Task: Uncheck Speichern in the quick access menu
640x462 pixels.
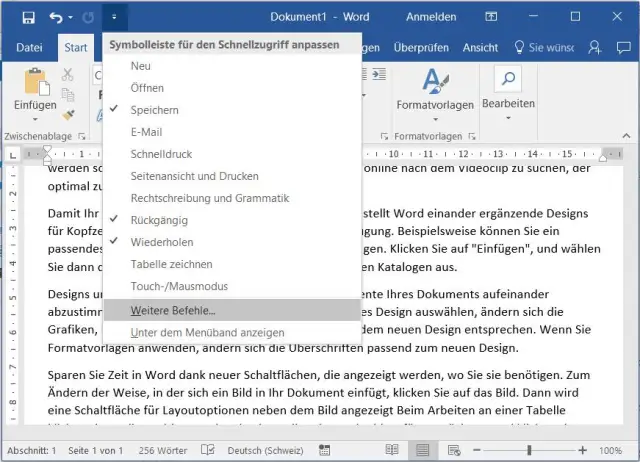Action: (x=154, y=109)
